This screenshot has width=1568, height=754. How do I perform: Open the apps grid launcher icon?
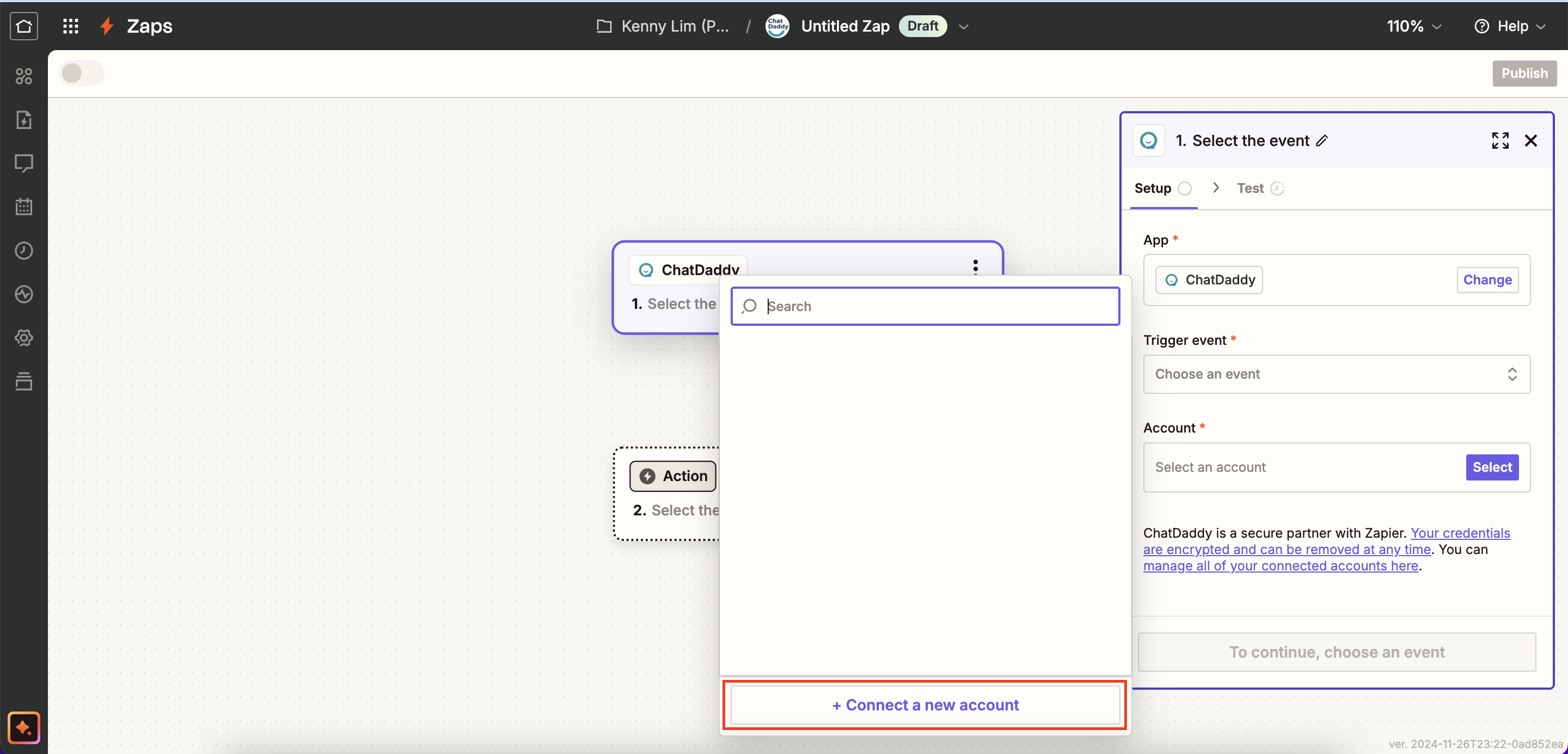click(71, 26)
